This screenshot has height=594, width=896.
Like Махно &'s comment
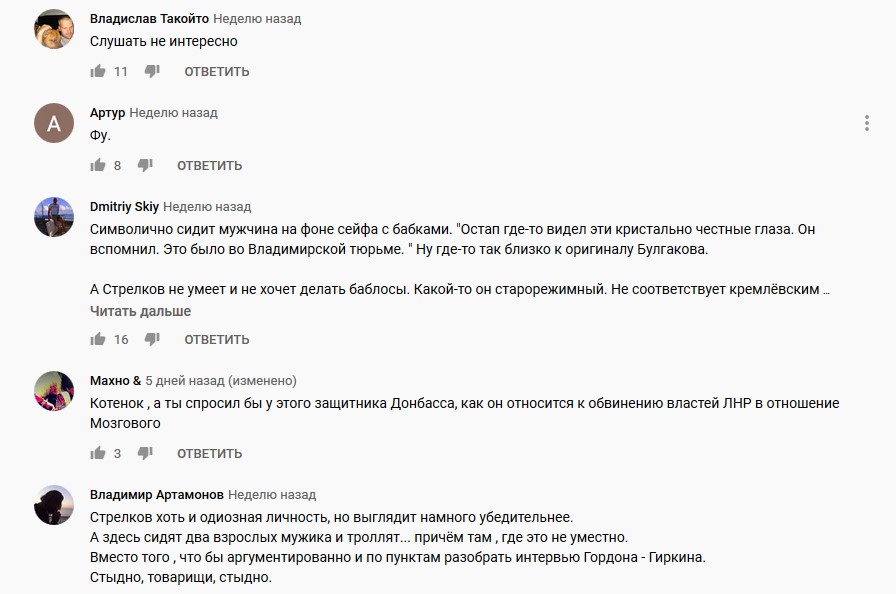pyautogui.click(x=98, y=453)
